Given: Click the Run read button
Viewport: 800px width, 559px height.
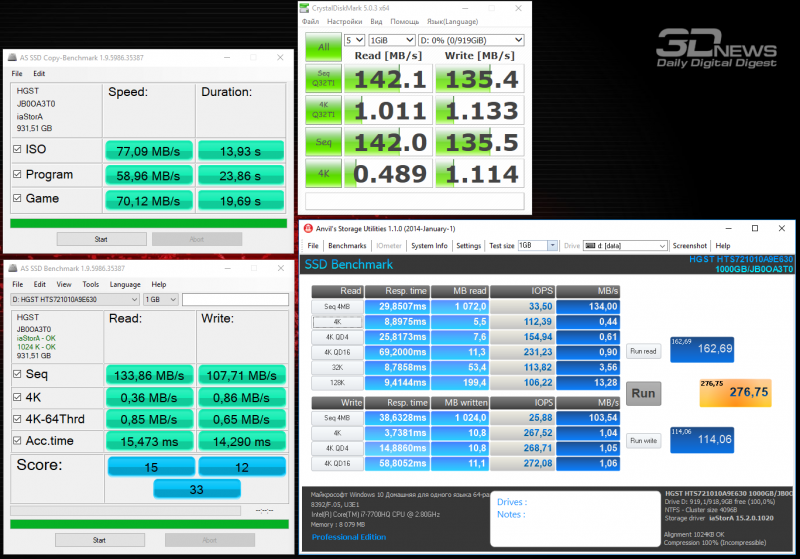Looking at the screenshot, I should tap(643, 351).
